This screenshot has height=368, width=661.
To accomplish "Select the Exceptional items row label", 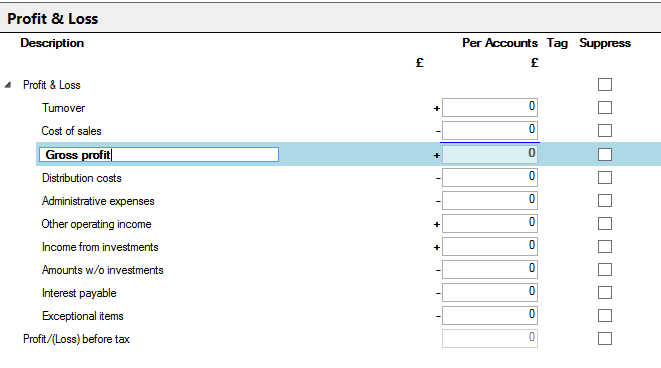I will (x=83, y=316).
